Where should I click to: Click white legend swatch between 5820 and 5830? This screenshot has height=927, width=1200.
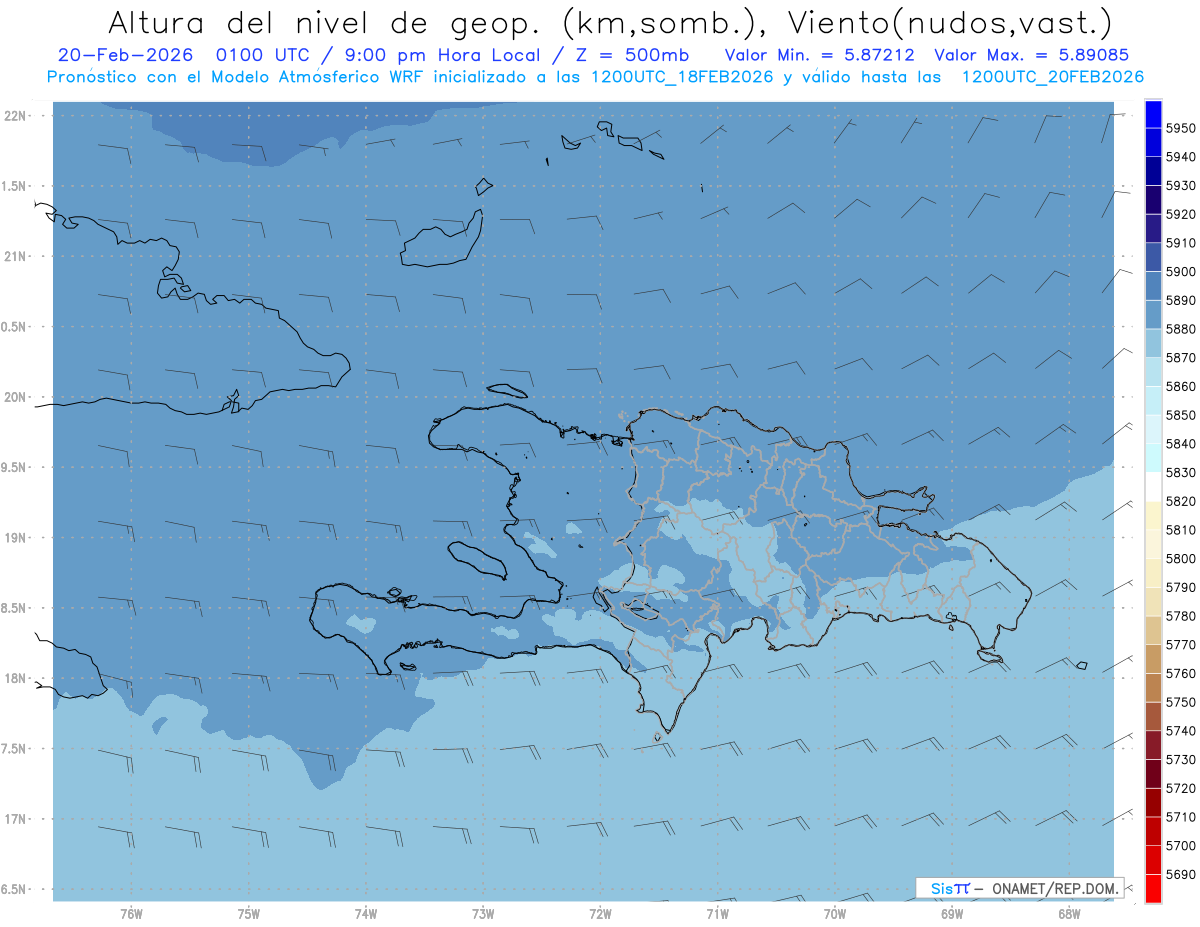click(1152, 486)
